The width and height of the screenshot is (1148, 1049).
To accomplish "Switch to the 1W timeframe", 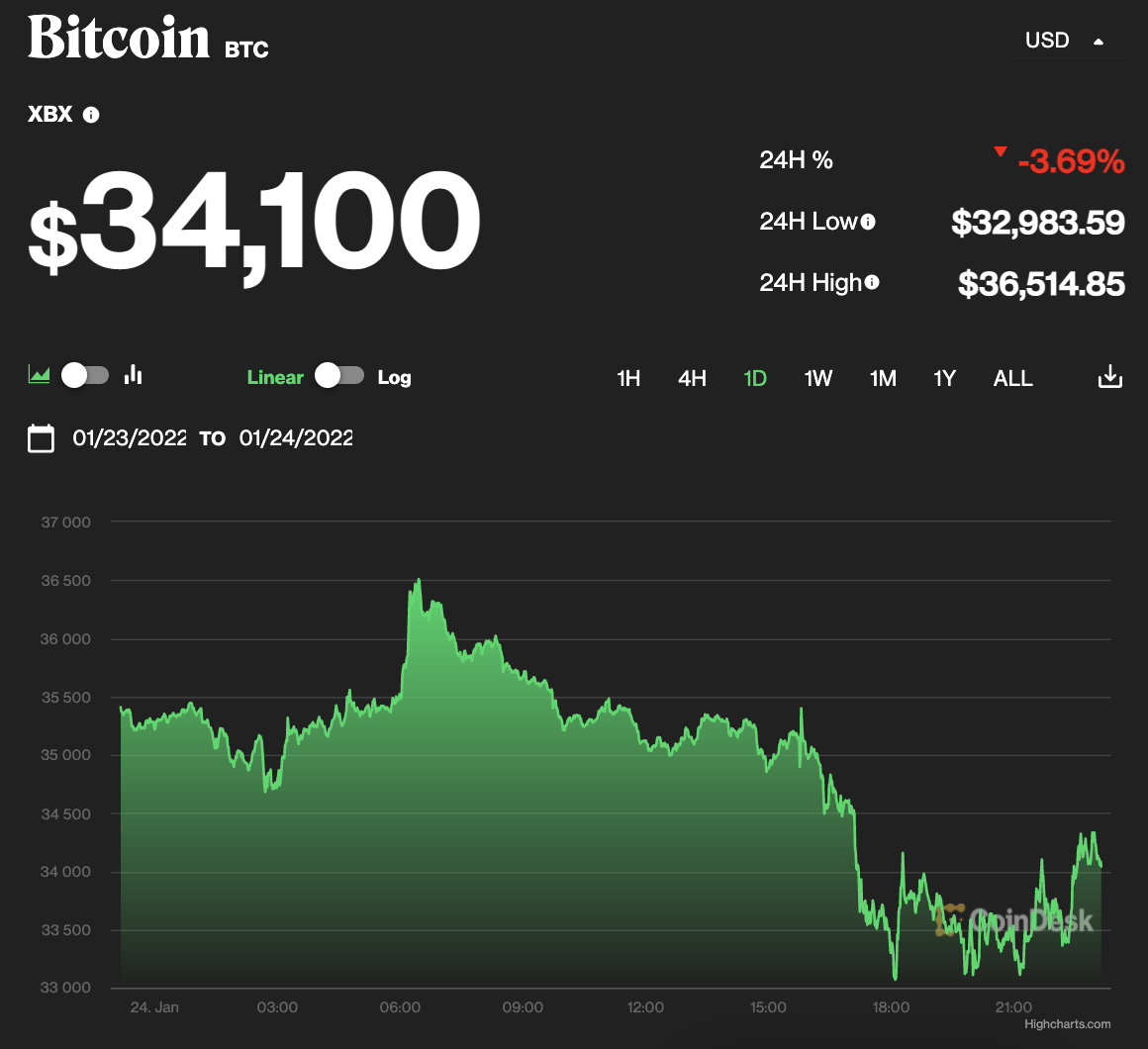I will click(818, 378).
